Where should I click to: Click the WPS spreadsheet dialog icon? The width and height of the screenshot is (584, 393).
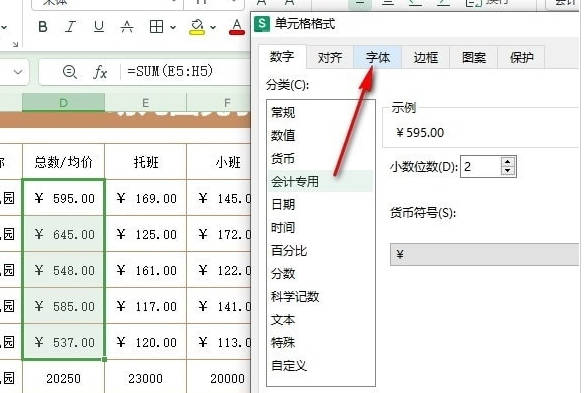pyautogui.click(x=262, y=24)
